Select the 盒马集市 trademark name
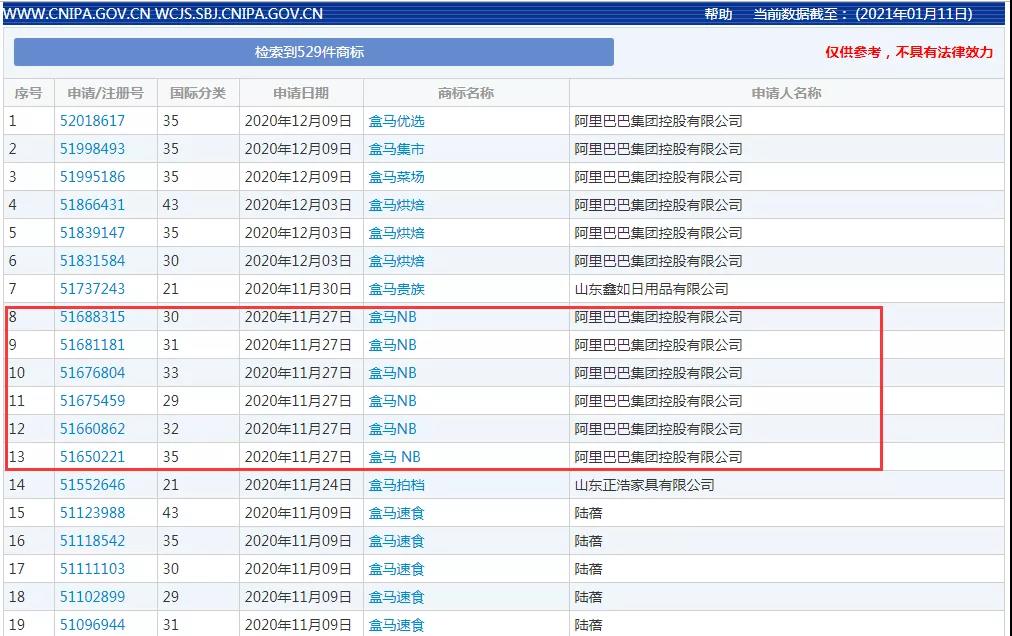 396,149
